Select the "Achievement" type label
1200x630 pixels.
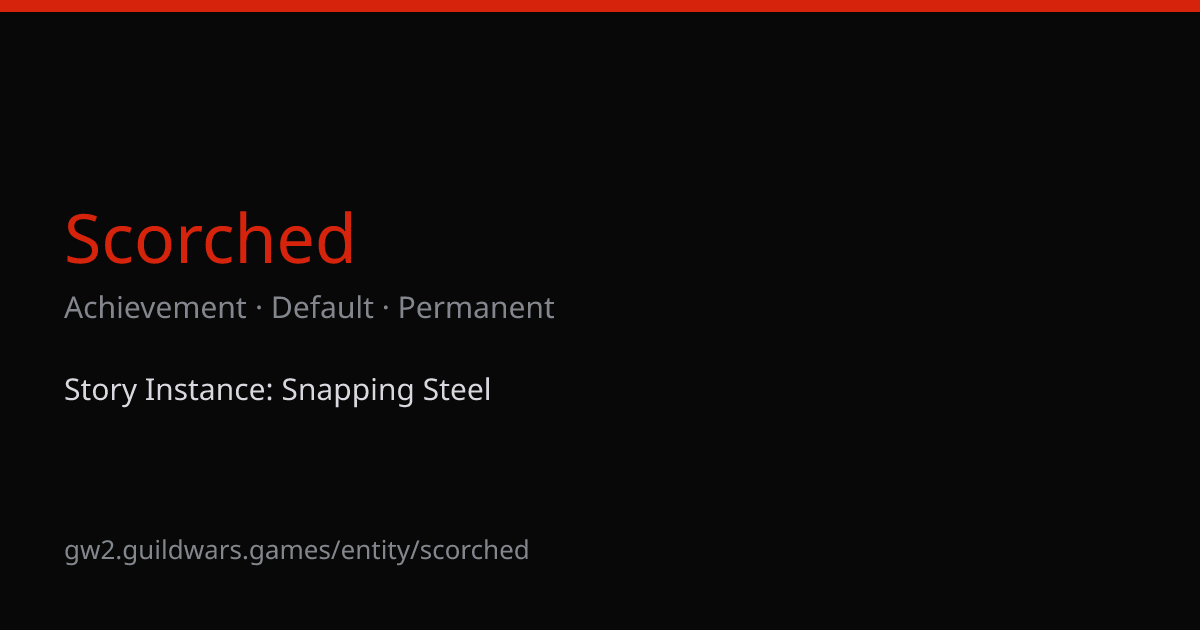155,308
